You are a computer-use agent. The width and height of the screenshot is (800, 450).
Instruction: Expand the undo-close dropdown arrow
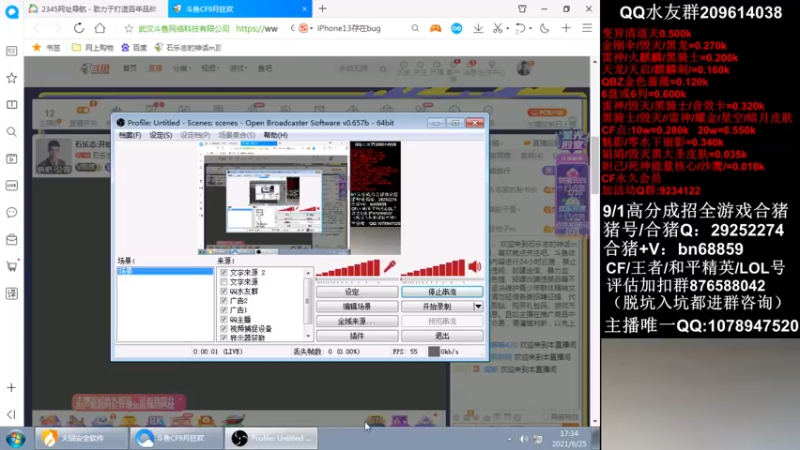pos(531,29)
